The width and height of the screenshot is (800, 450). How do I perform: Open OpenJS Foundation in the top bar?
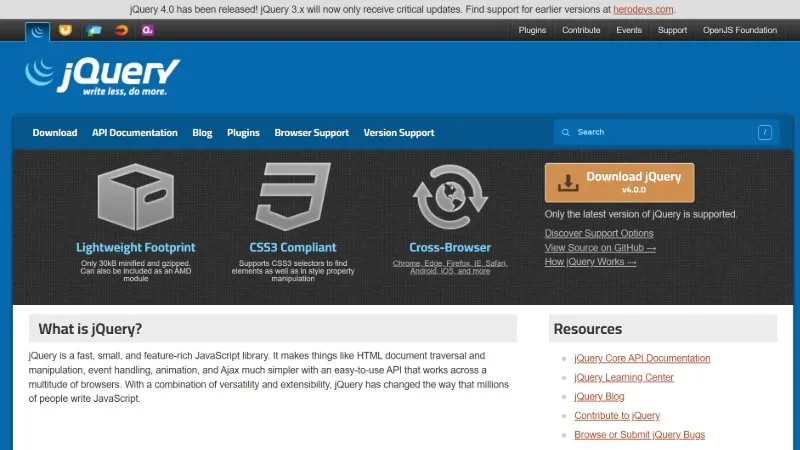(x=740, y=30)
